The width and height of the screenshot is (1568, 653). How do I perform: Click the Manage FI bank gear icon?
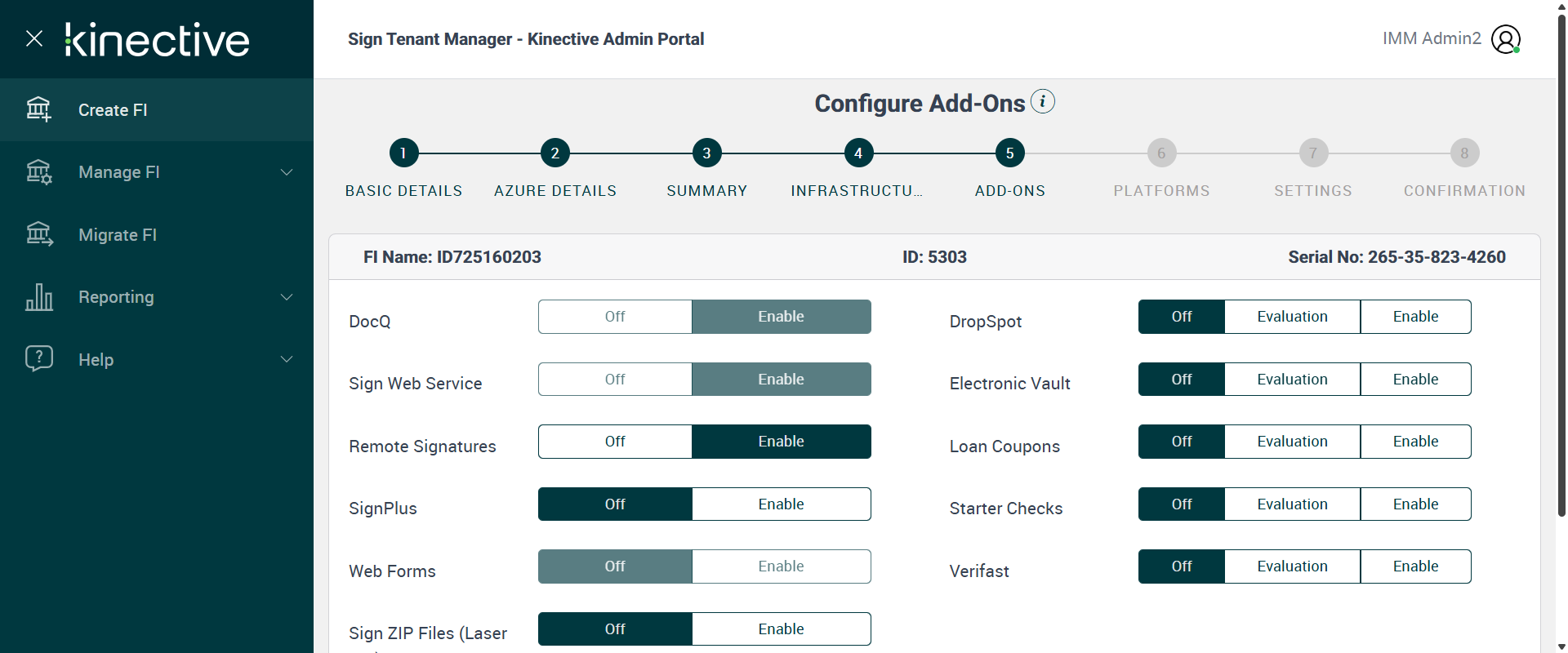(x=38, y=172)
